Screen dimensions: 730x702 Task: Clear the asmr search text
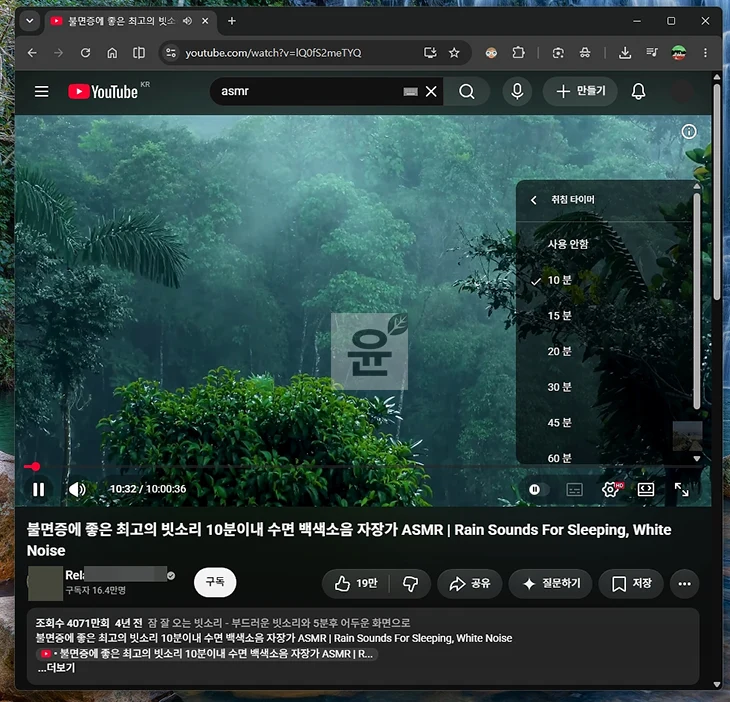[431, 91]
